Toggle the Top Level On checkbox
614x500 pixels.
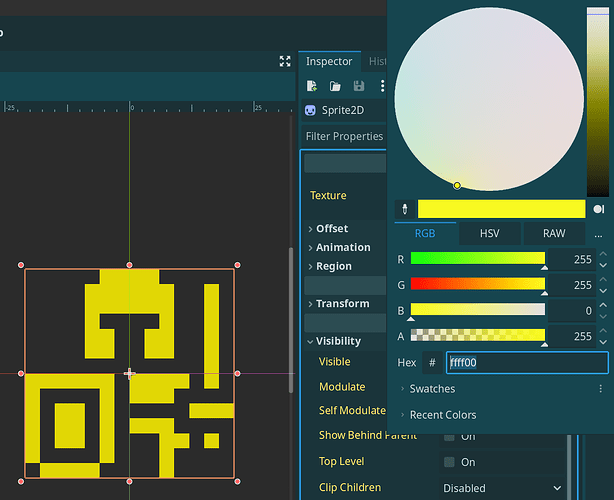[449, 462]
